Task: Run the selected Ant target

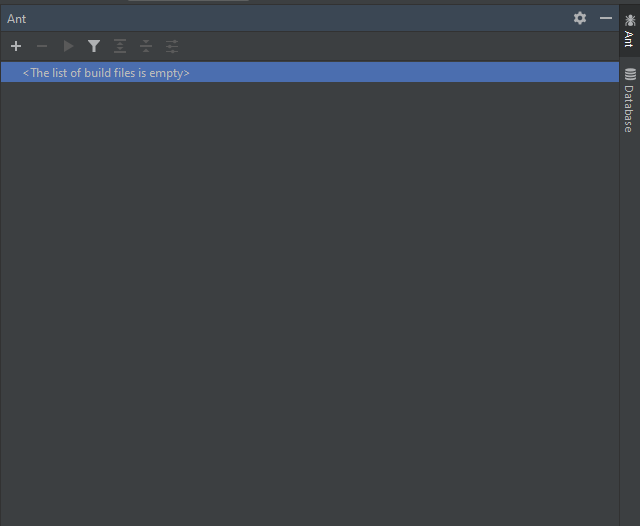Action: click(x=68, y=46)
